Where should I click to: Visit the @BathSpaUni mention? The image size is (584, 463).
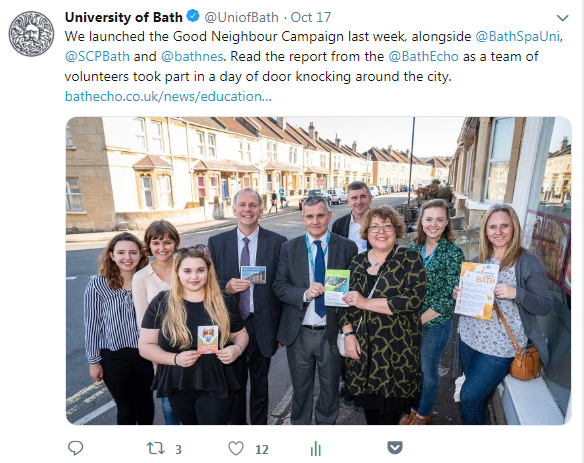tap(518, 37)
